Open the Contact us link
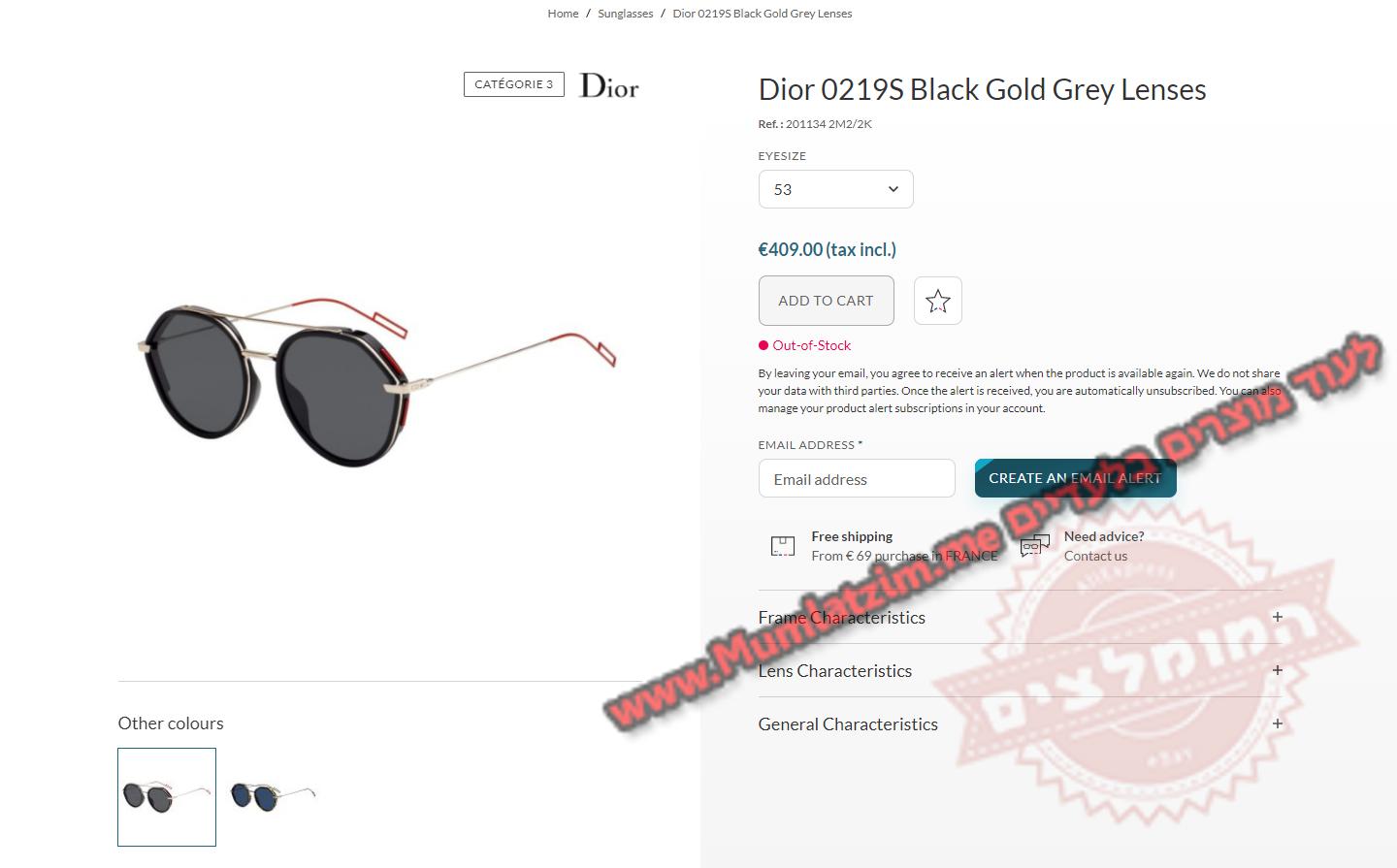Screen dimensions: 1397x868 (x=1095, y=556)
